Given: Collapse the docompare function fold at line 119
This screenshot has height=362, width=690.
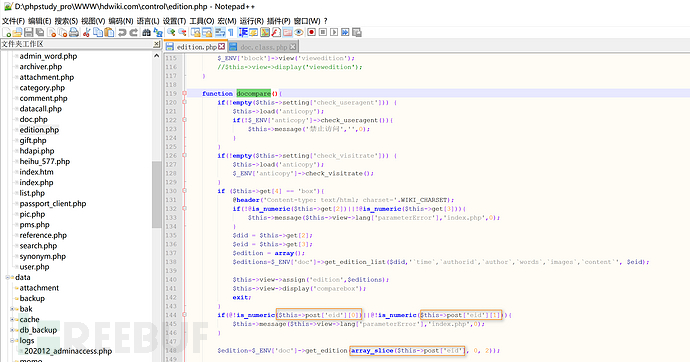Looking at the screenshot, I should [x=184, y=93].
